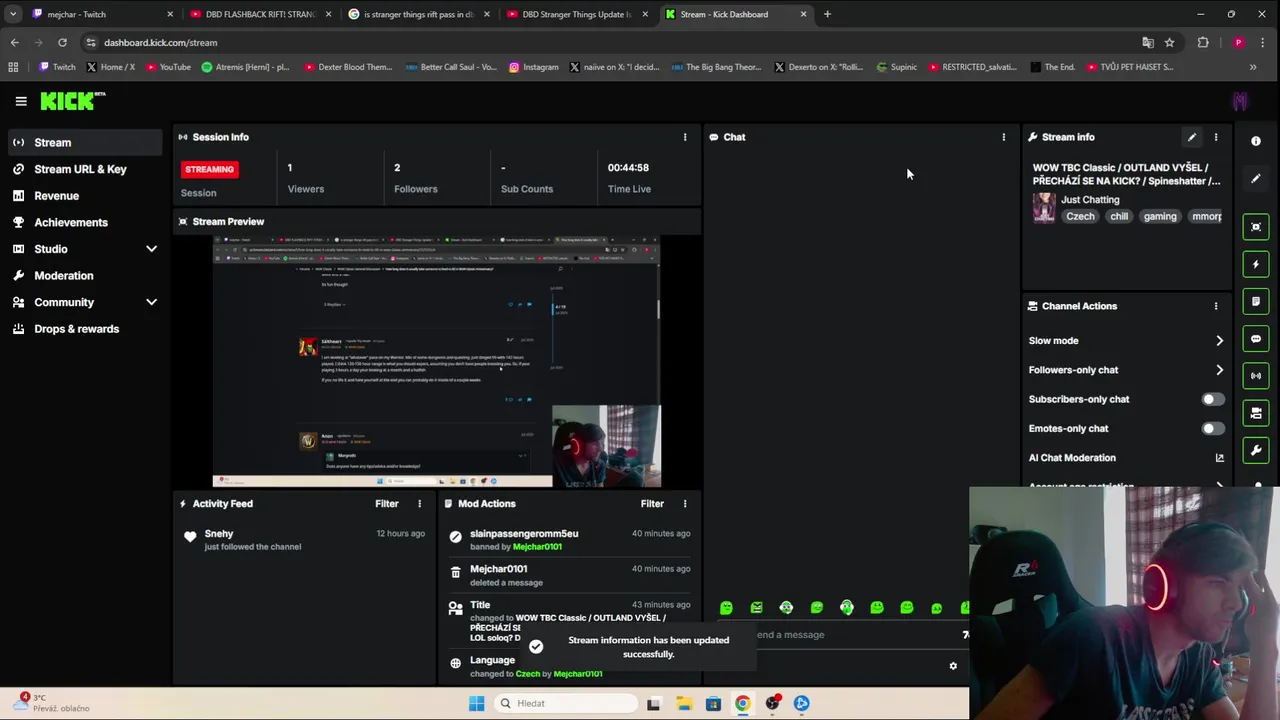Expand the Studio sidebar section
Viewport: 1280px width, 720px height.
[x=151, y=249]
